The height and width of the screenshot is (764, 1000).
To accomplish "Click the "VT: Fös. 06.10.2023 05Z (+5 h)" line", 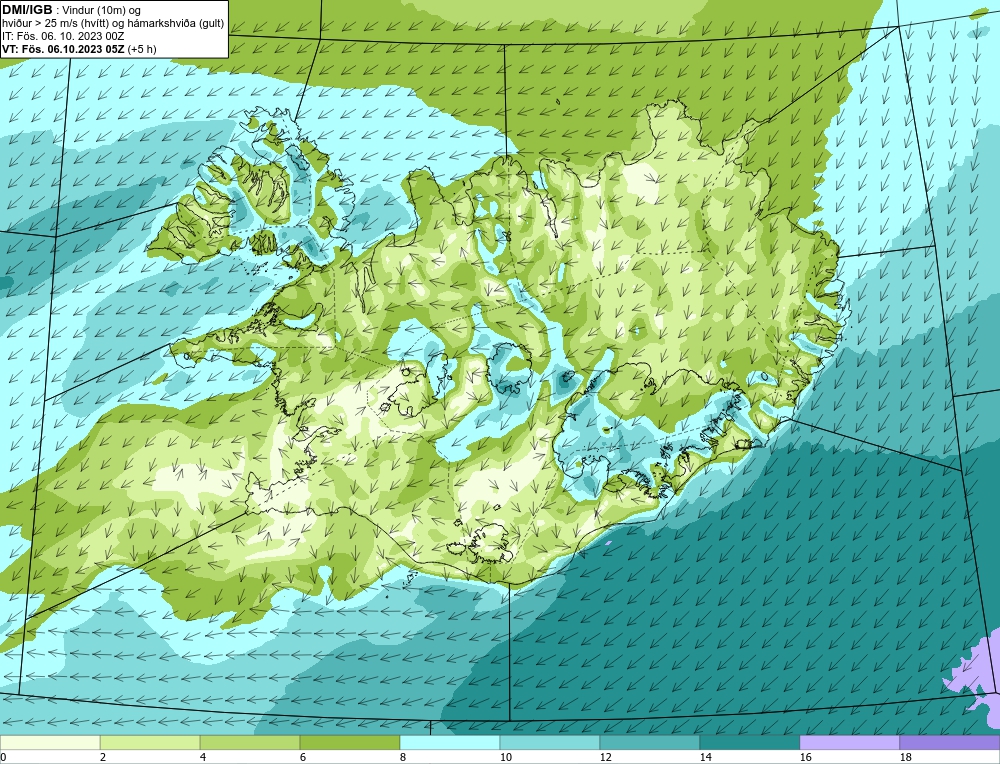I will (79, 49).
